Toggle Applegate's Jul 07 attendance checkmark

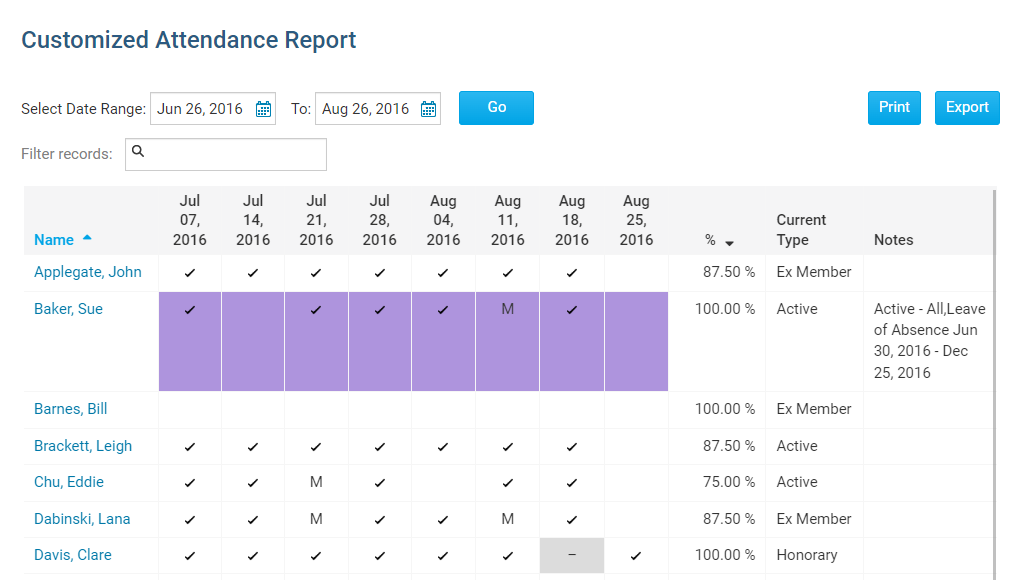(190, 273)
